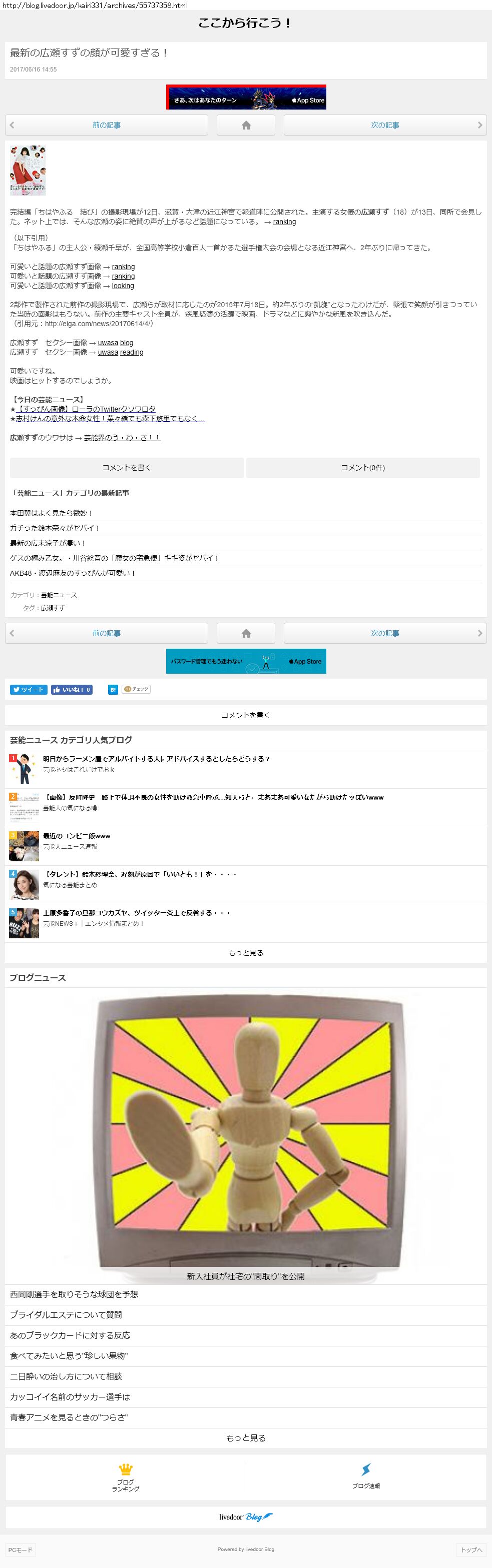Click the Hatena B! bookmark icon
492x1568 pixels.
113,690
